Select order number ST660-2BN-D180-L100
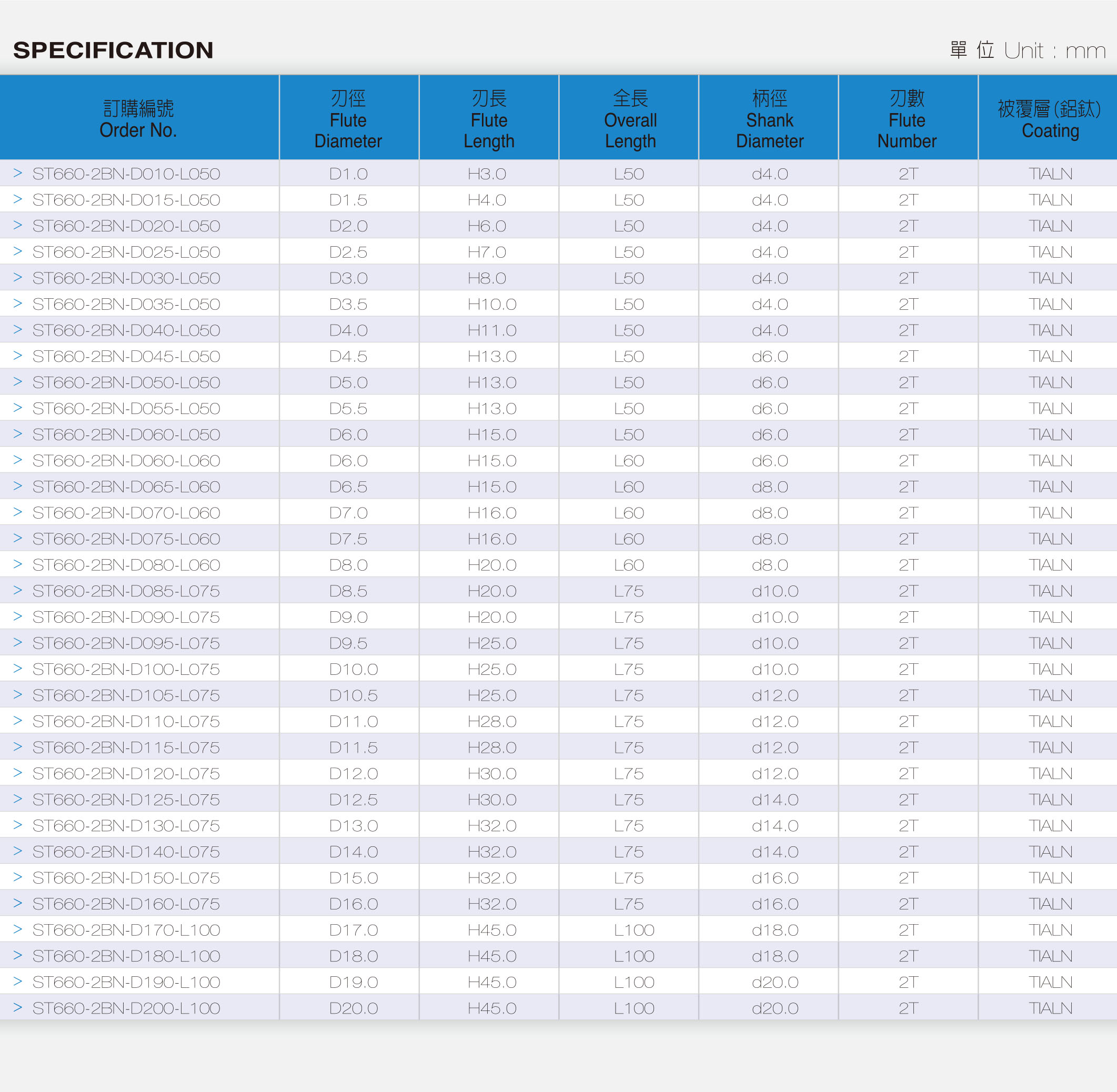 126,956
